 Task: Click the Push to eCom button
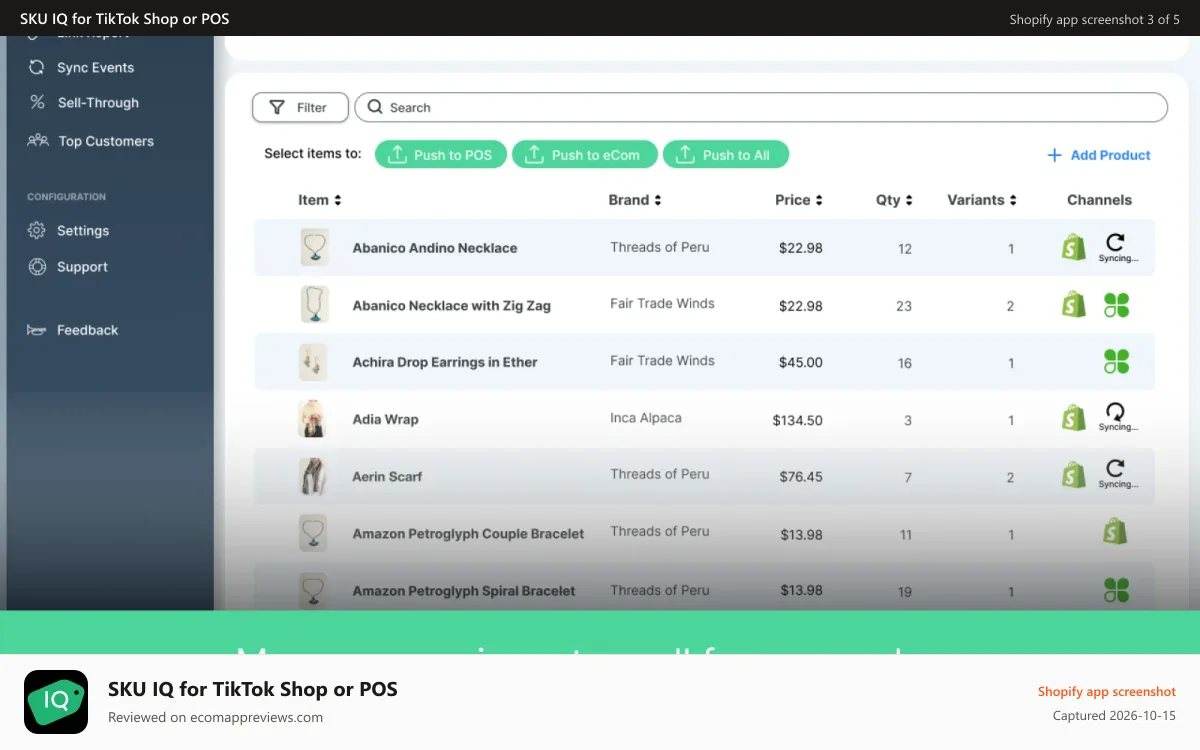coord(584,155)
